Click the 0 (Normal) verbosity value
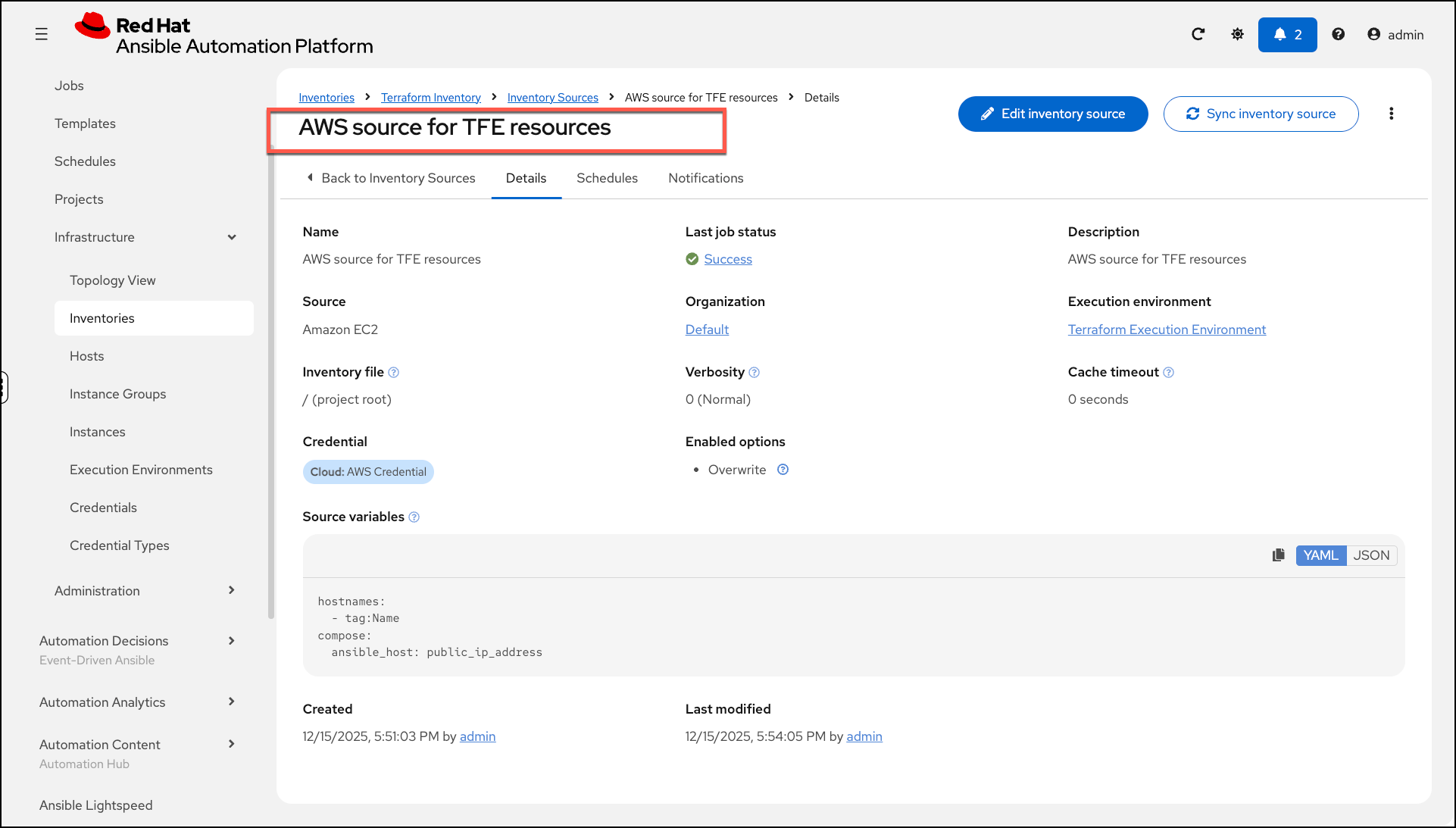The width and height of the screenshot is (1456, 828). point(718,399)
